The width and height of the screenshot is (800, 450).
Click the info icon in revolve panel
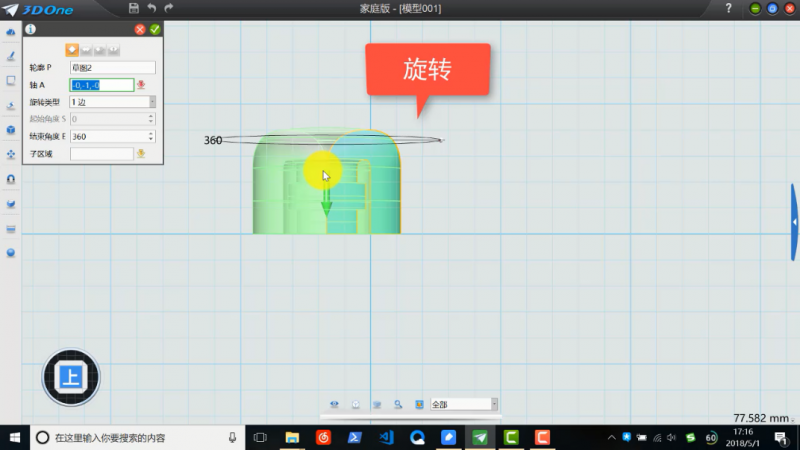coord(31,29)
